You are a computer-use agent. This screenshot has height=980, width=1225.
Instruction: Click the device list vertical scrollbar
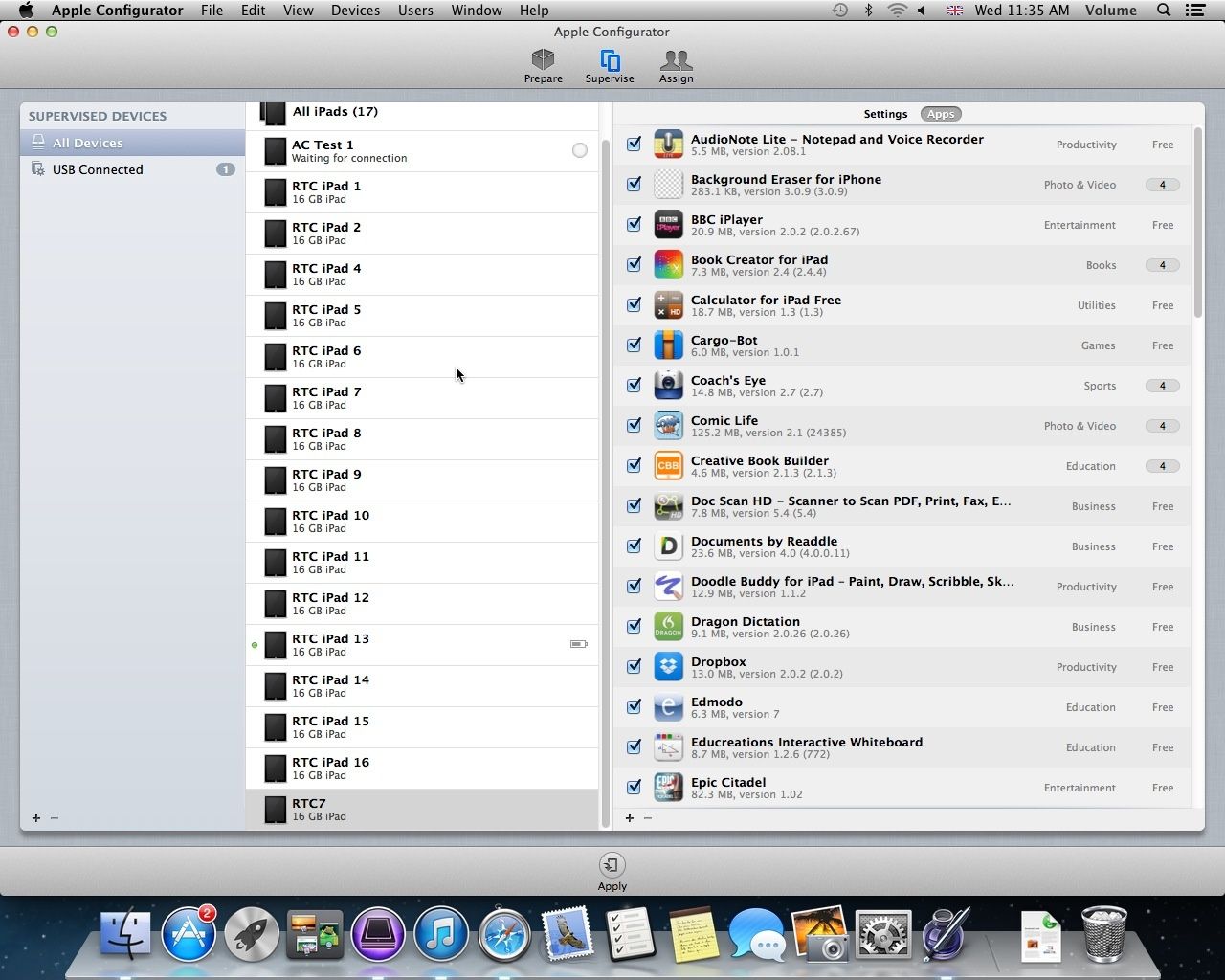(x=605, y=484)
